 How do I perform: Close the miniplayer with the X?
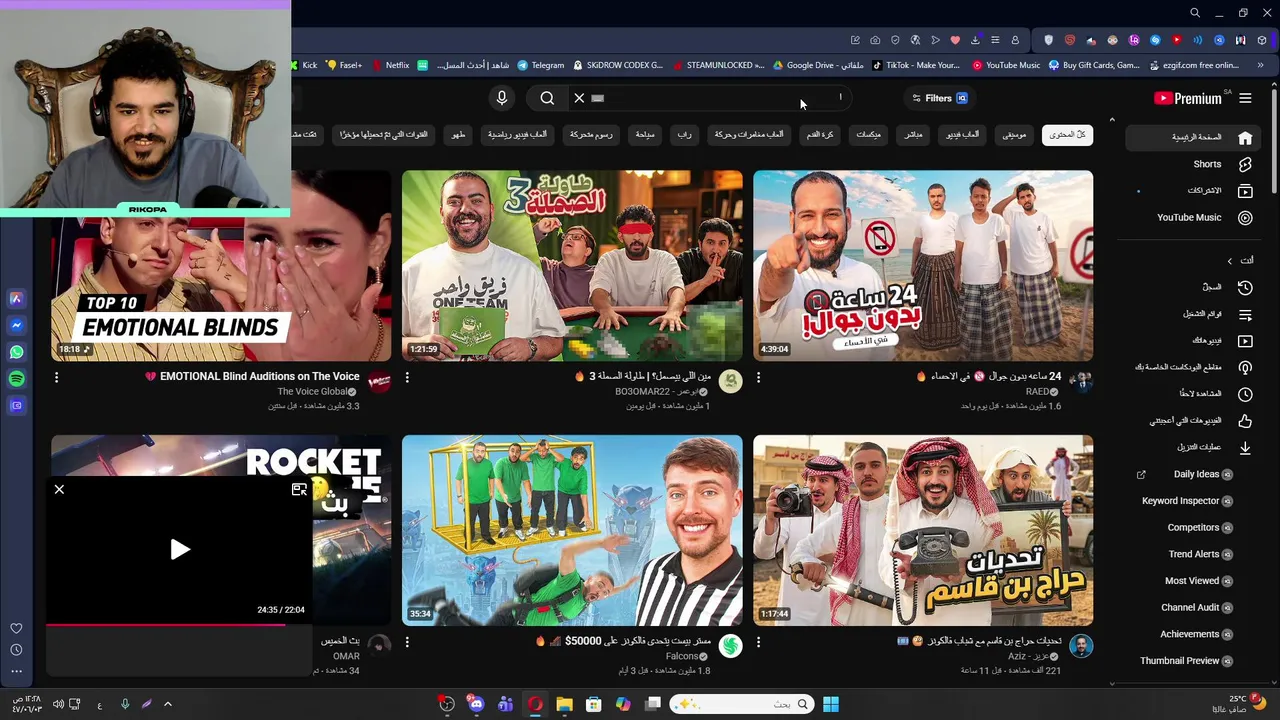click(59, 489)
